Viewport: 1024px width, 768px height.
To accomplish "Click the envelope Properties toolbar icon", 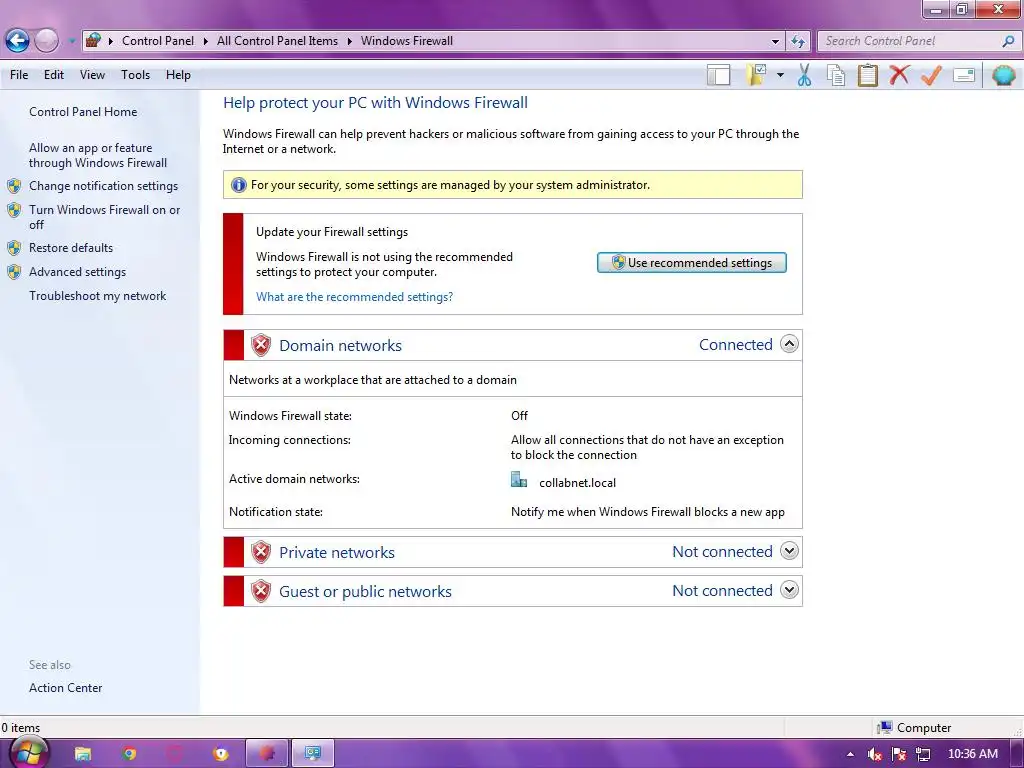I will [964, 75].
